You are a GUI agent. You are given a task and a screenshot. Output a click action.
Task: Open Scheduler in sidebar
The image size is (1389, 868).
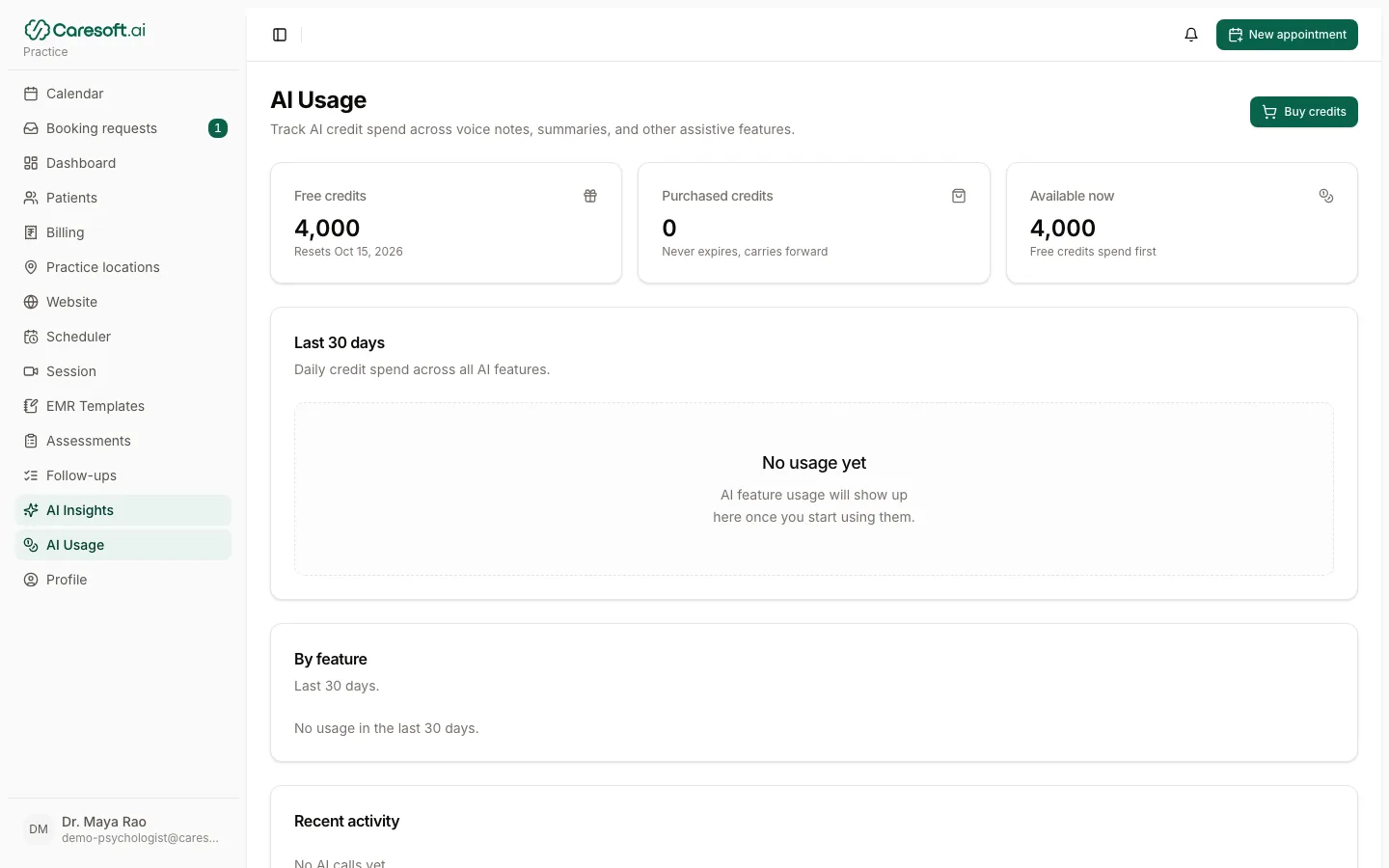pyautogui.click(x=123, y=337)
